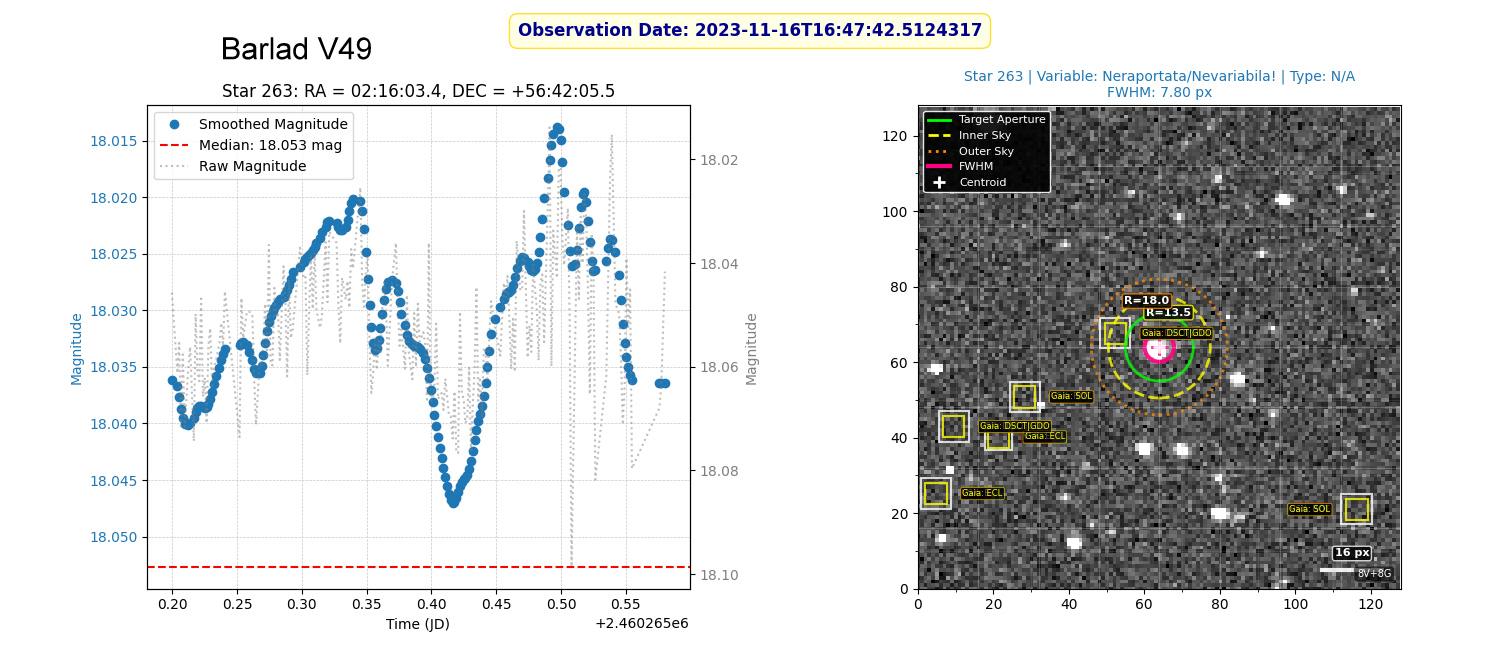
Task: Click the Barlad V49 title text
Action: point(296,50)
